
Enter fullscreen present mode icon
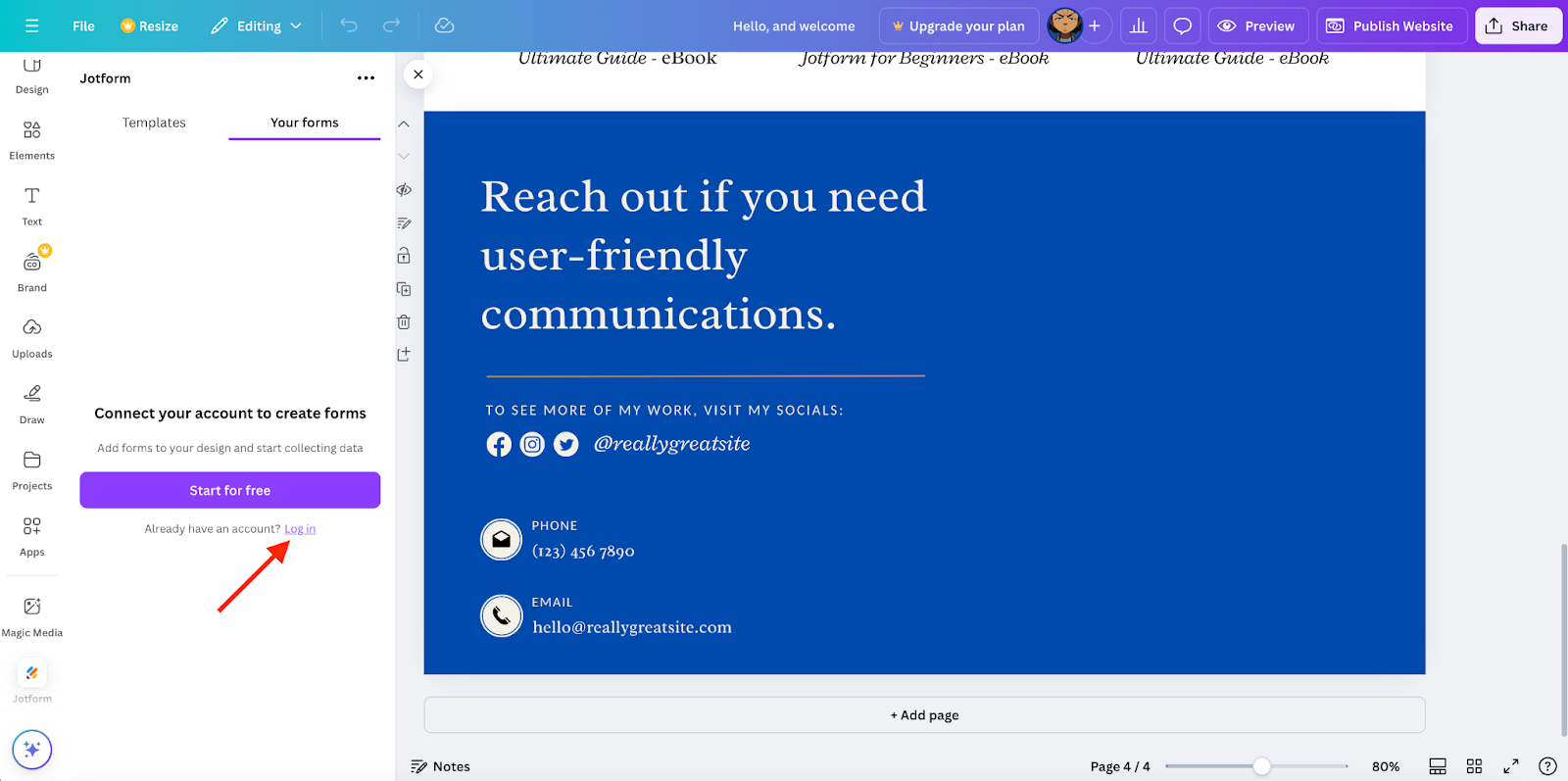tap(1511, 766)
